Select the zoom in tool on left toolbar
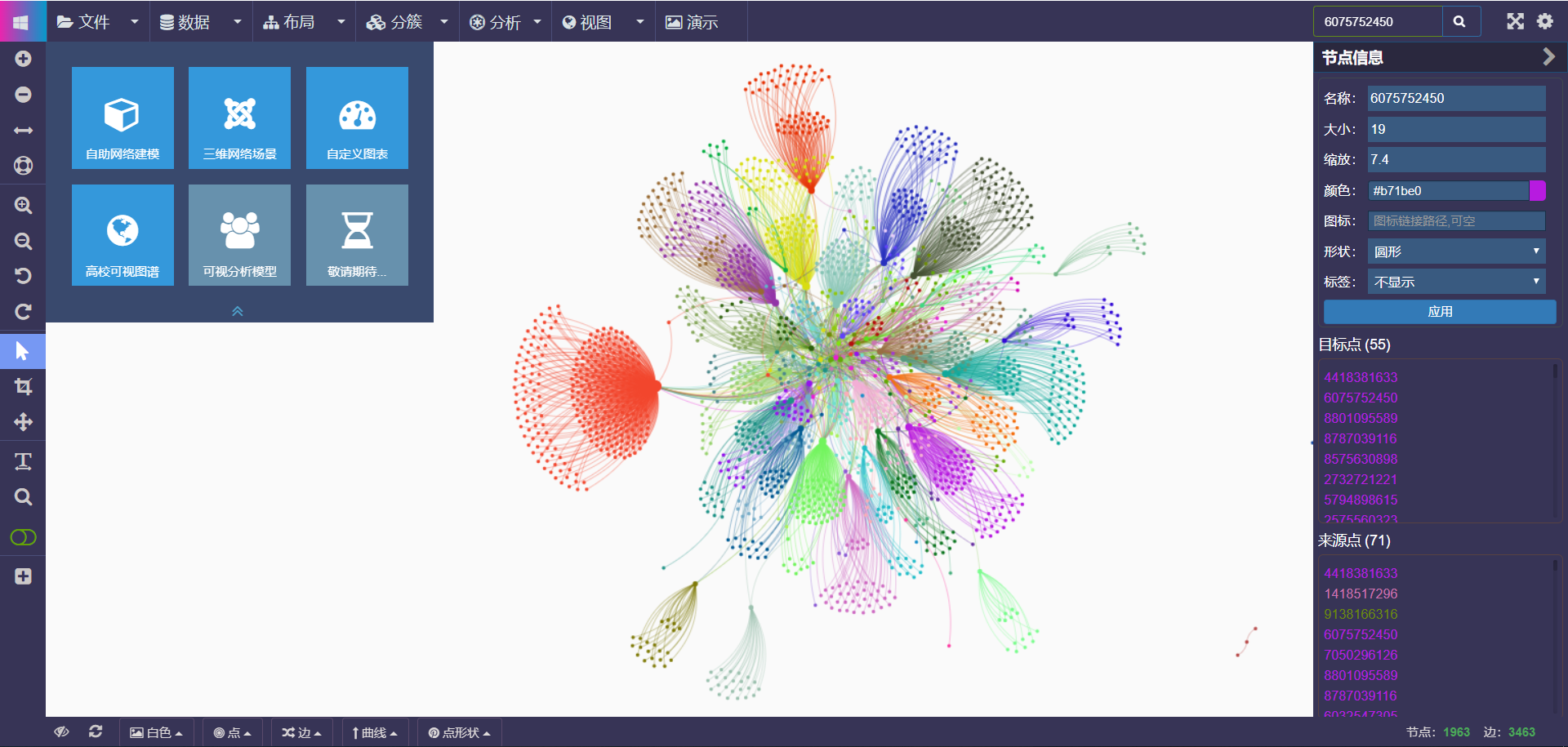Screen dimensions: 1568x747 [23, 206]
